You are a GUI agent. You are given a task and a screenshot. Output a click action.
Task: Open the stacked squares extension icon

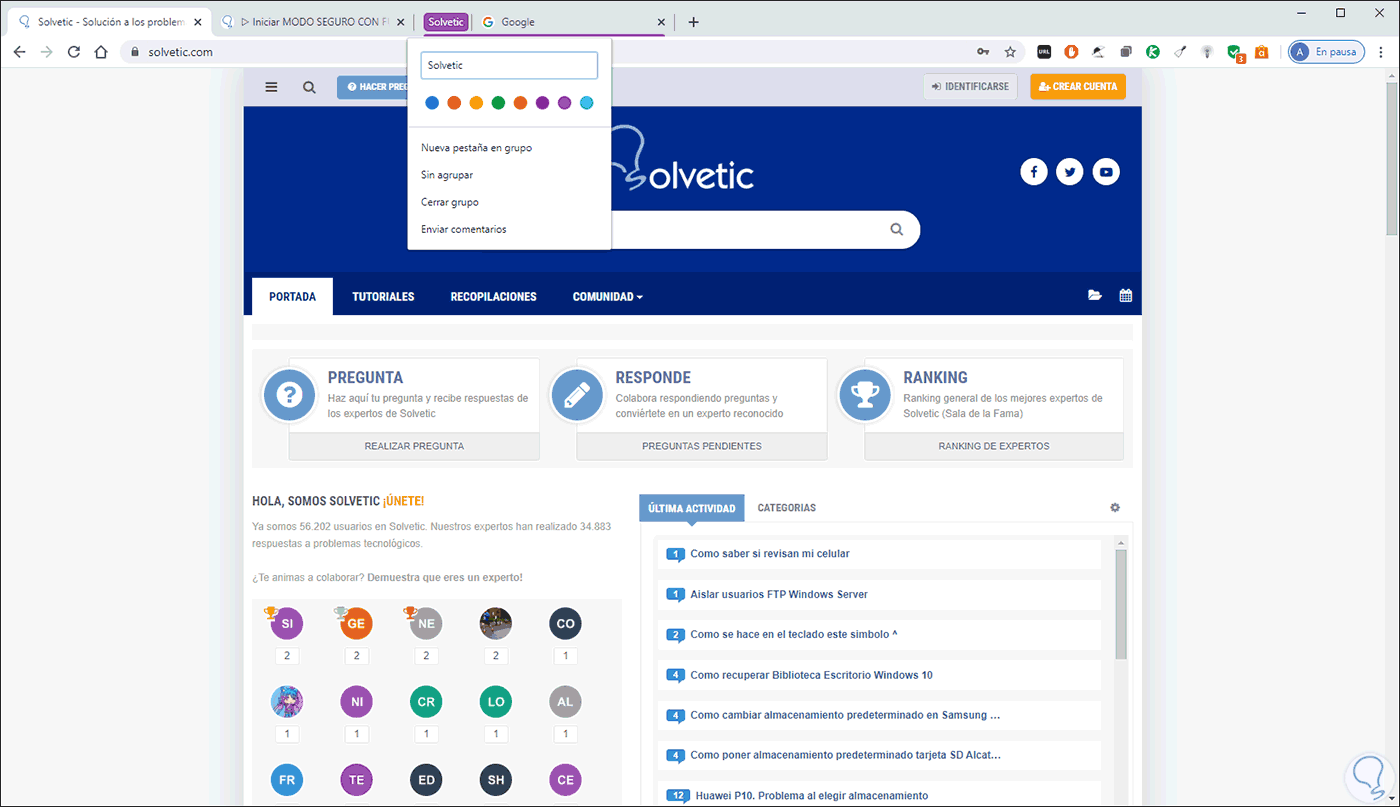pyautogui.click(x=1126, y=52)
